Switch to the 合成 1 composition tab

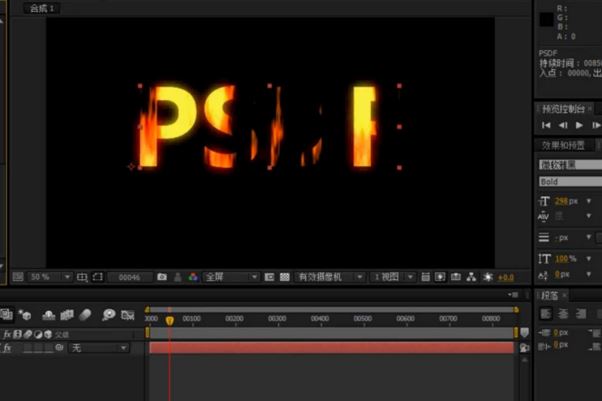click(x=40, y=7)
